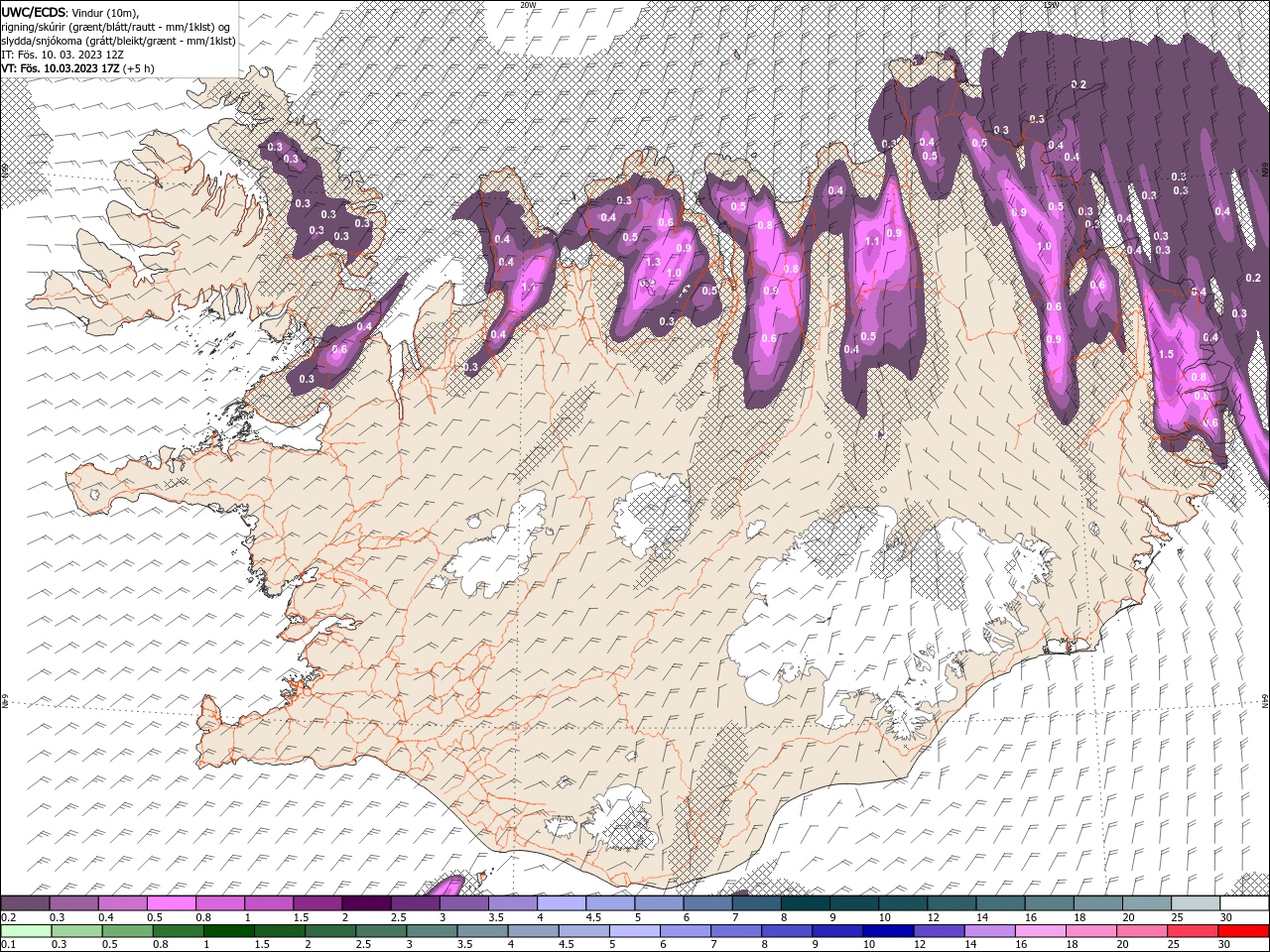Select the white swatch ending the snow legend
Image resolution: width=1270 pixels, height=952 pixels.
1243,903
